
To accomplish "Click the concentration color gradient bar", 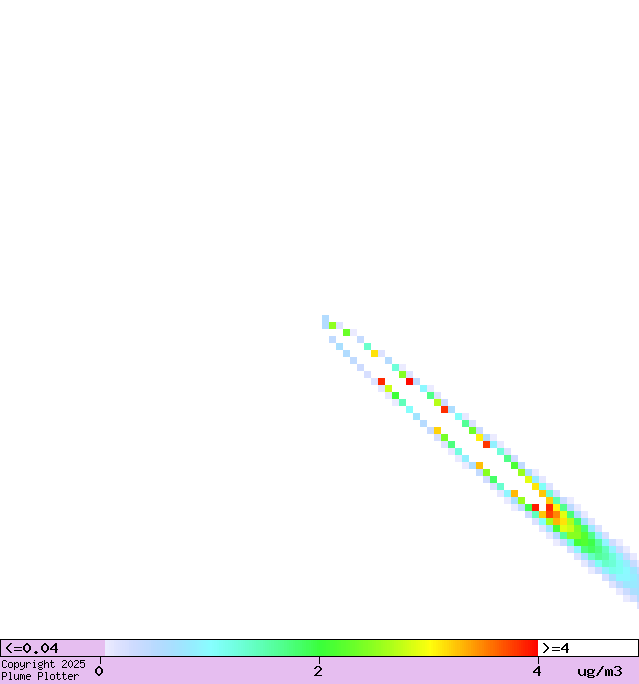I will click(x=321, y=648).
